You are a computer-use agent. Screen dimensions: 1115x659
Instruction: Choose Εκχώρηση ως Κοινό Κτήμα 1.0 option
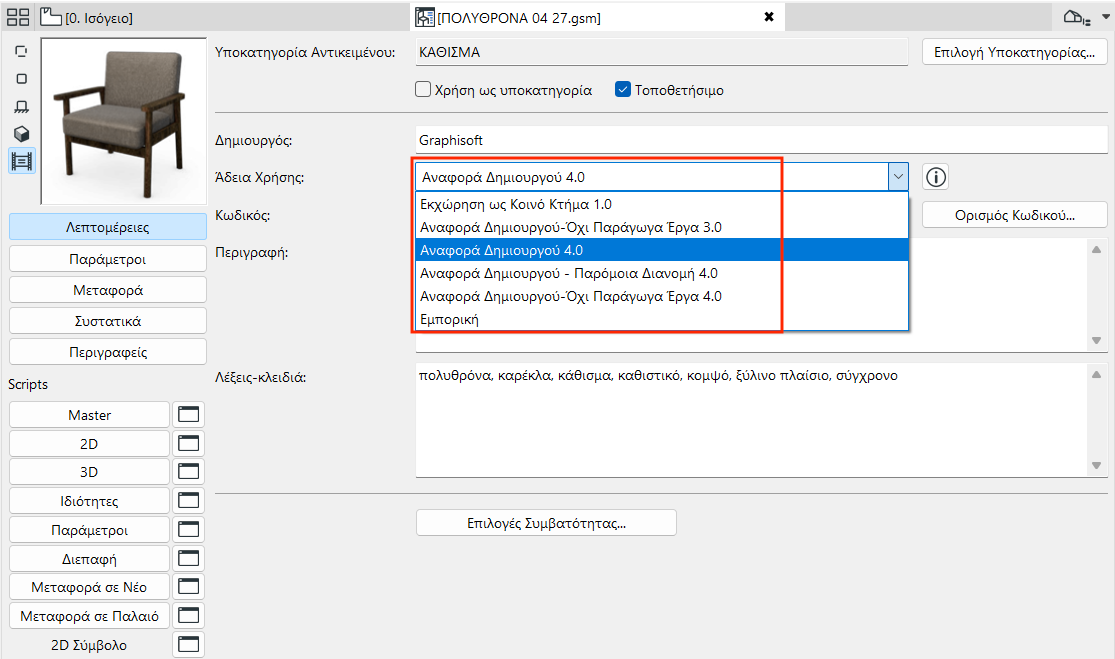click(661, 204)
